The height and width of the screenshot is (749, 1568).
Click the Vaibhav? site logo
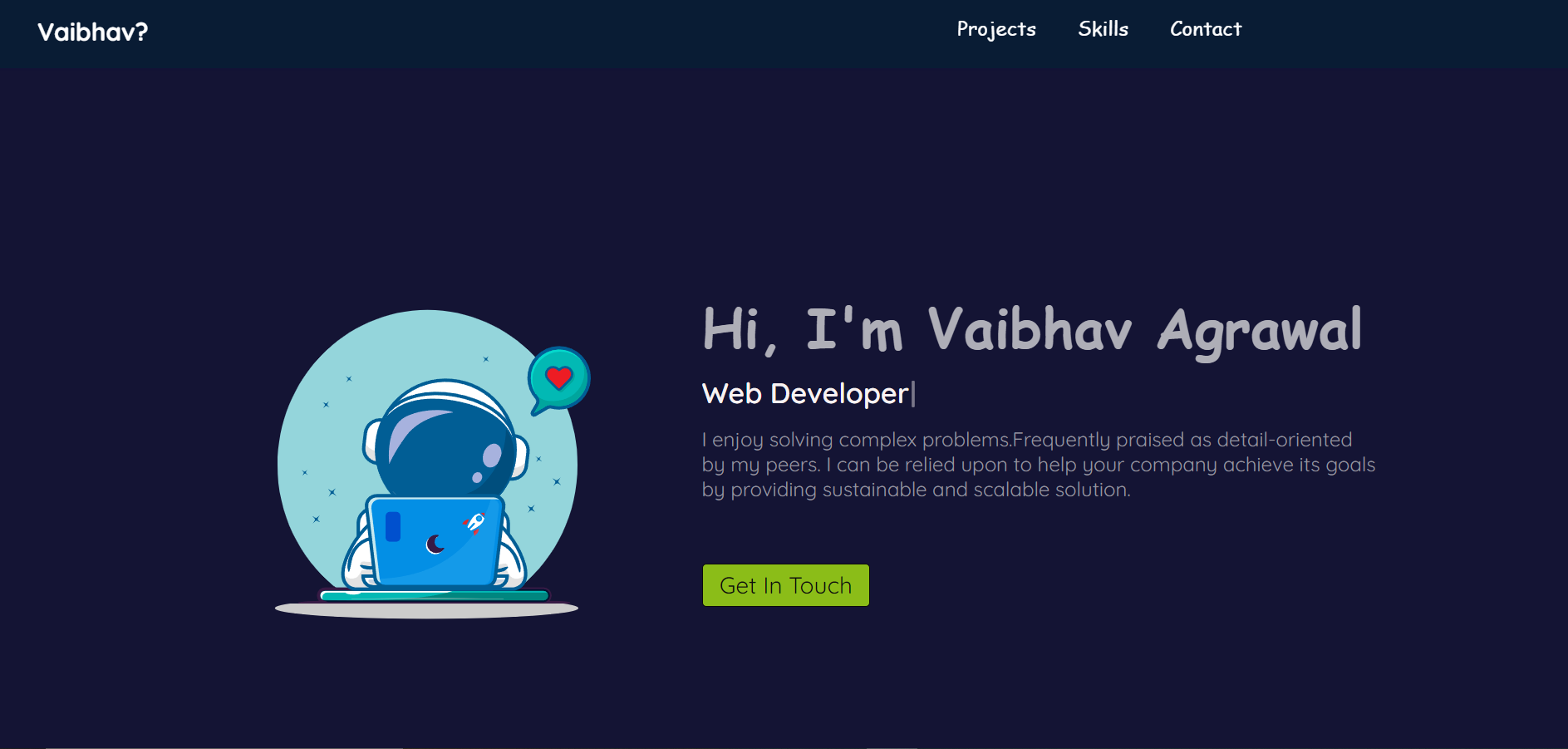click(x=93, y=32)
